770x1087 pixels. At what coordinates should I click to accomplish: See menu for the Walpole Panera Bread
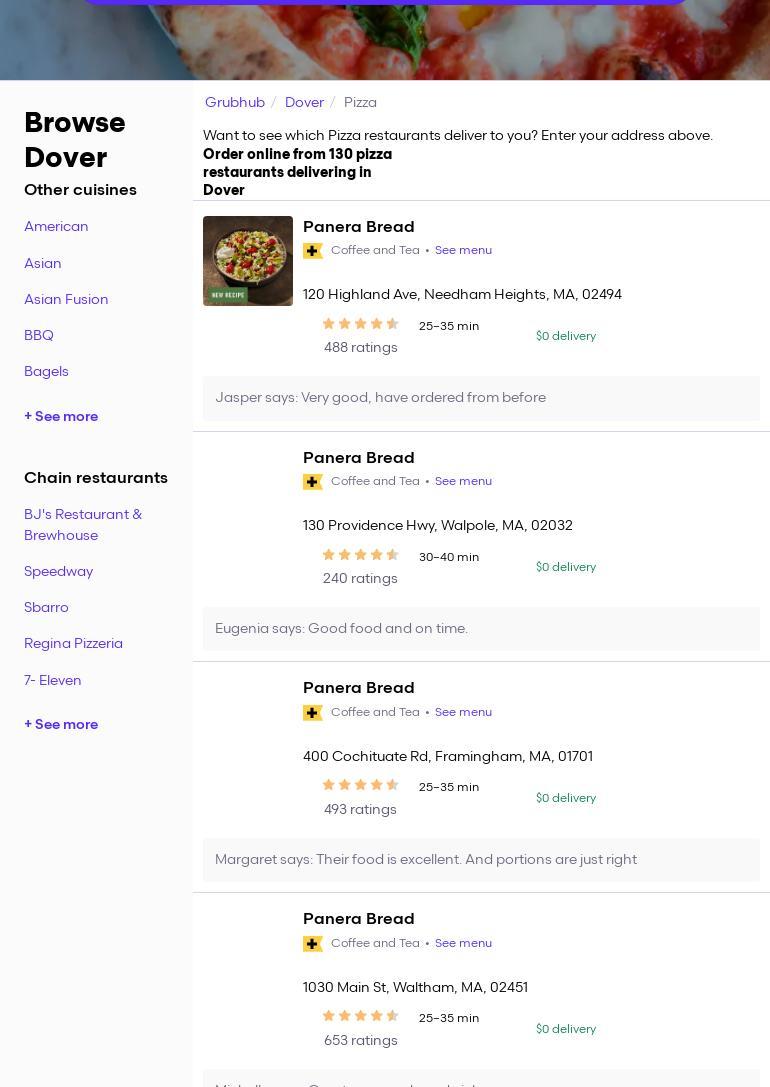pos(463,482)
